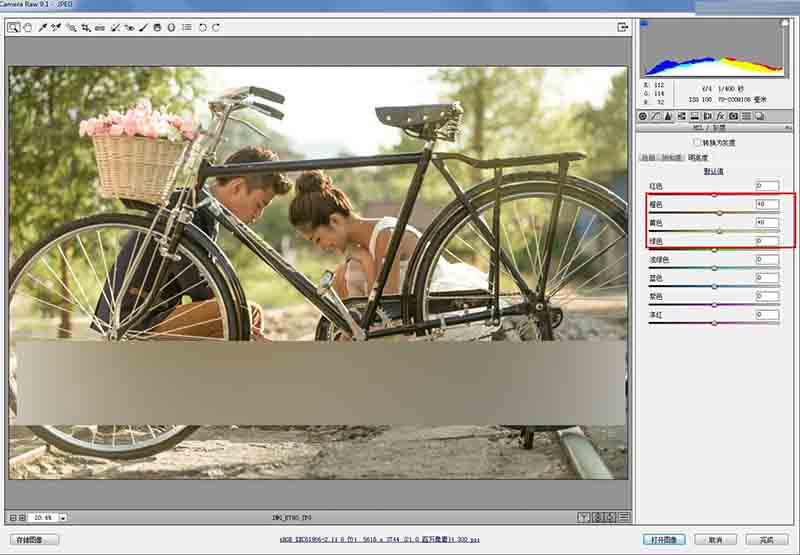This screenshot has height=555, width=800.
Task: Toggle shadow clipping warning in histogram
Action: coord(644,23)
